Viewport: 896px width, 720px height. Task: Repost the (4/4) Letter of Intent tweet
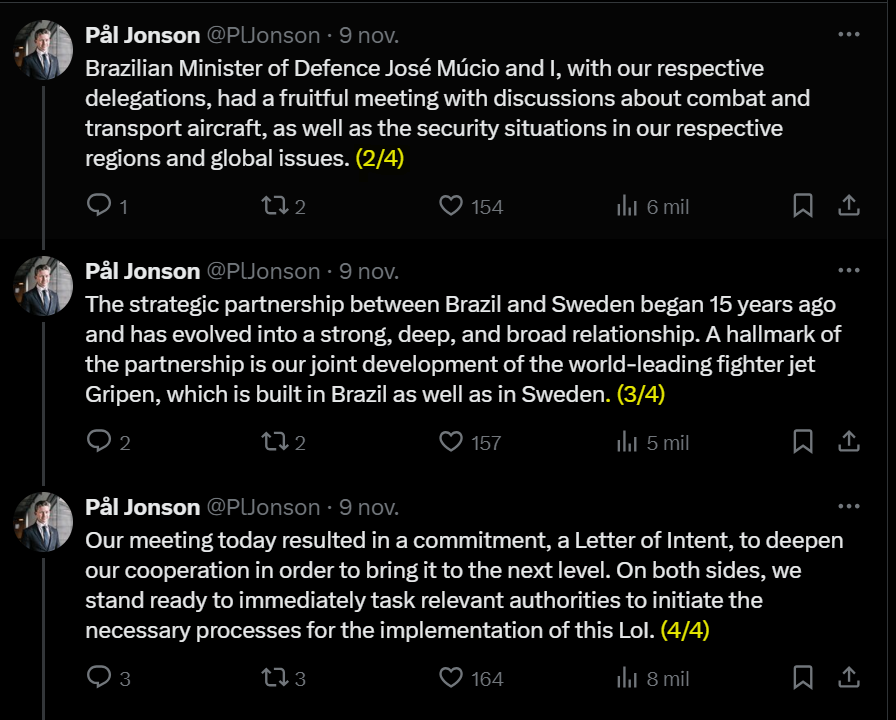[x=274, y=678]
